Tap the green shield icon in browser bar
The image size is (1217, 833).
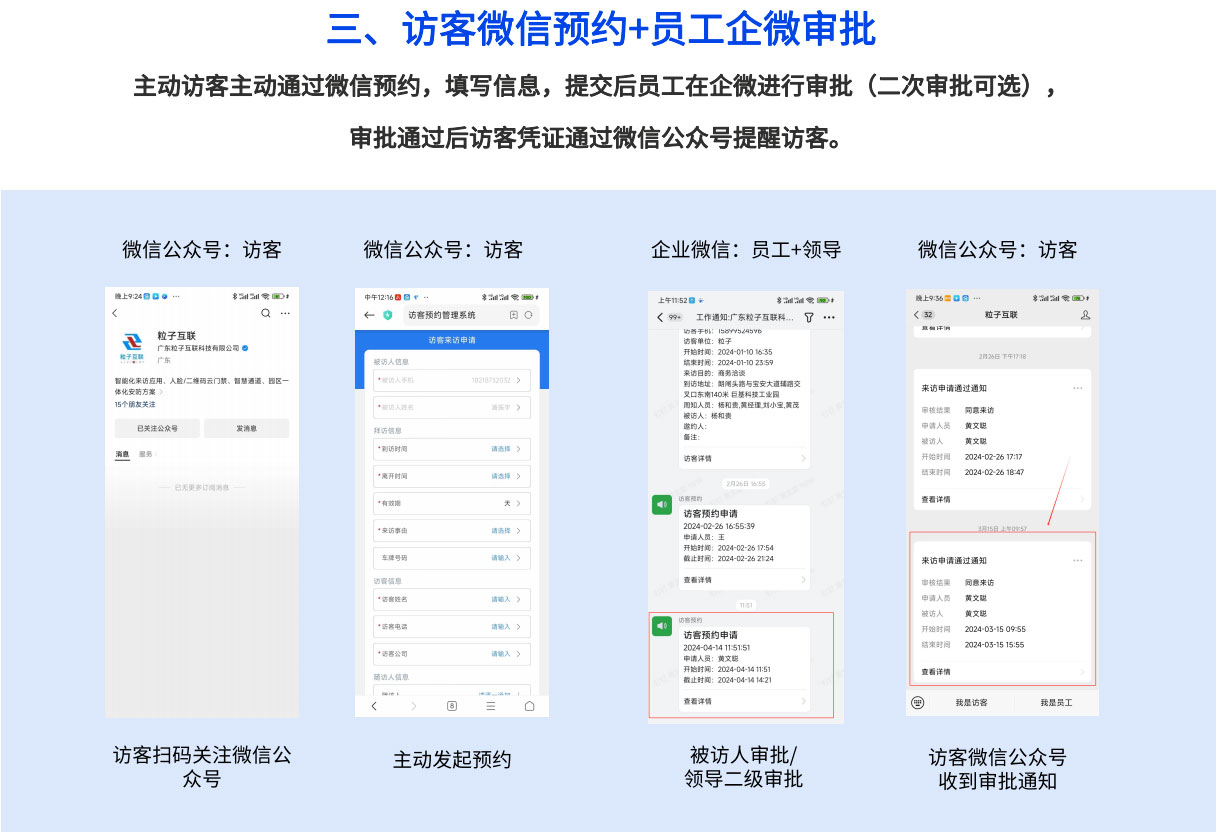(388, 315)
